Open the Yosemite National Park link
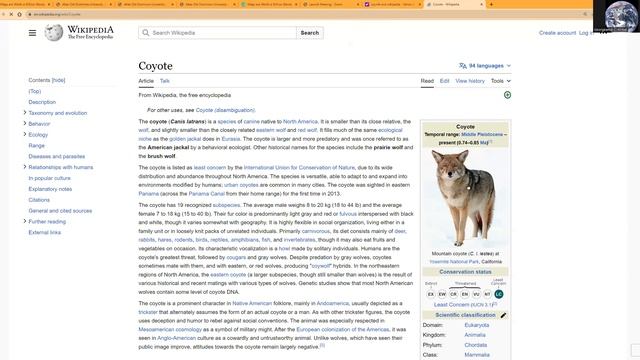The image size is (640, 360). point(454,262)
